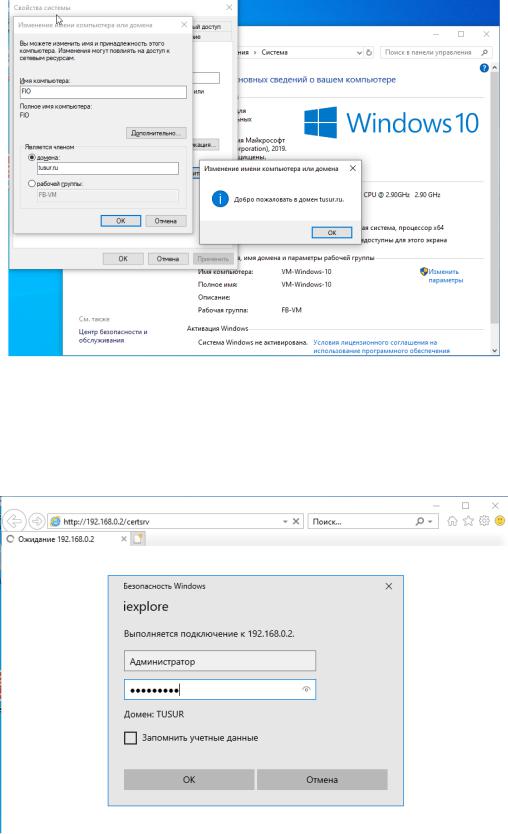508x834 pixels.
Task: Click "Отмена" in the "Свойства системы" window
Action: tap(168, 258)
